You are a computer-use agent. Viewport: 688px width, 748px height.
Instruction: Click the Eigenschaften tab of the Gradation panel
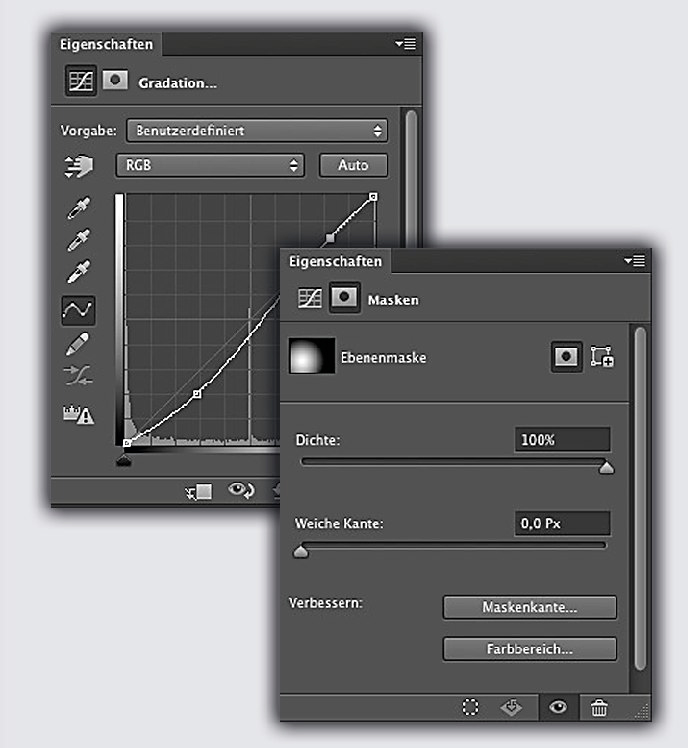[106, 44]
